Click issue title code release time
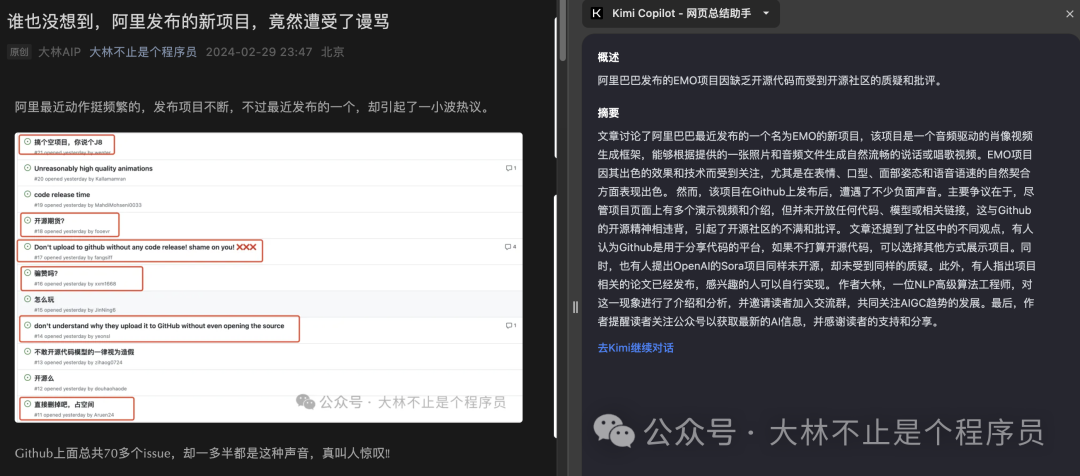Image resolution: width=1080 pixels, height=476 pixels. coord(62,195)
